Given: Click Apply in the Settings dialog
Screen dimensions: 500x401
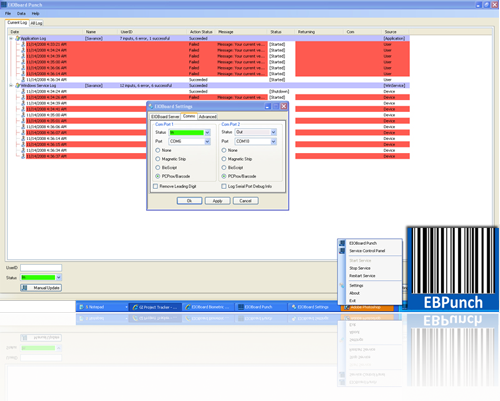Looking at the screenshot, I should 217,201.
